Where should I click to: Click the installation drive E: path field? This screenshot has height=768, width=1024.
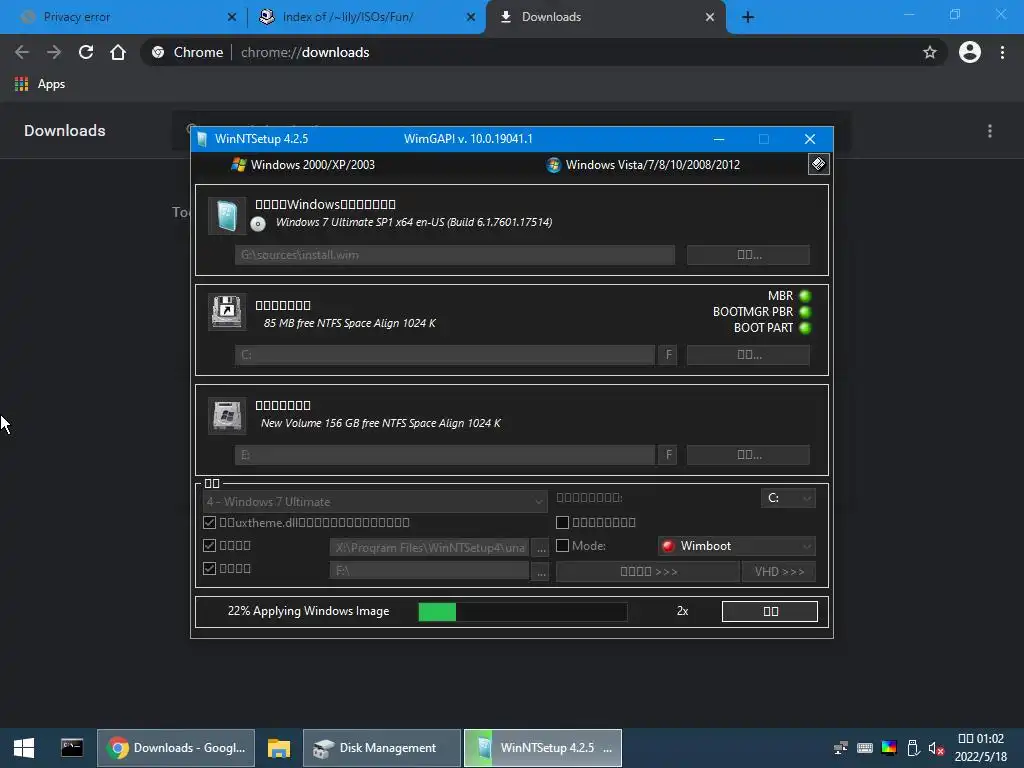445,455
